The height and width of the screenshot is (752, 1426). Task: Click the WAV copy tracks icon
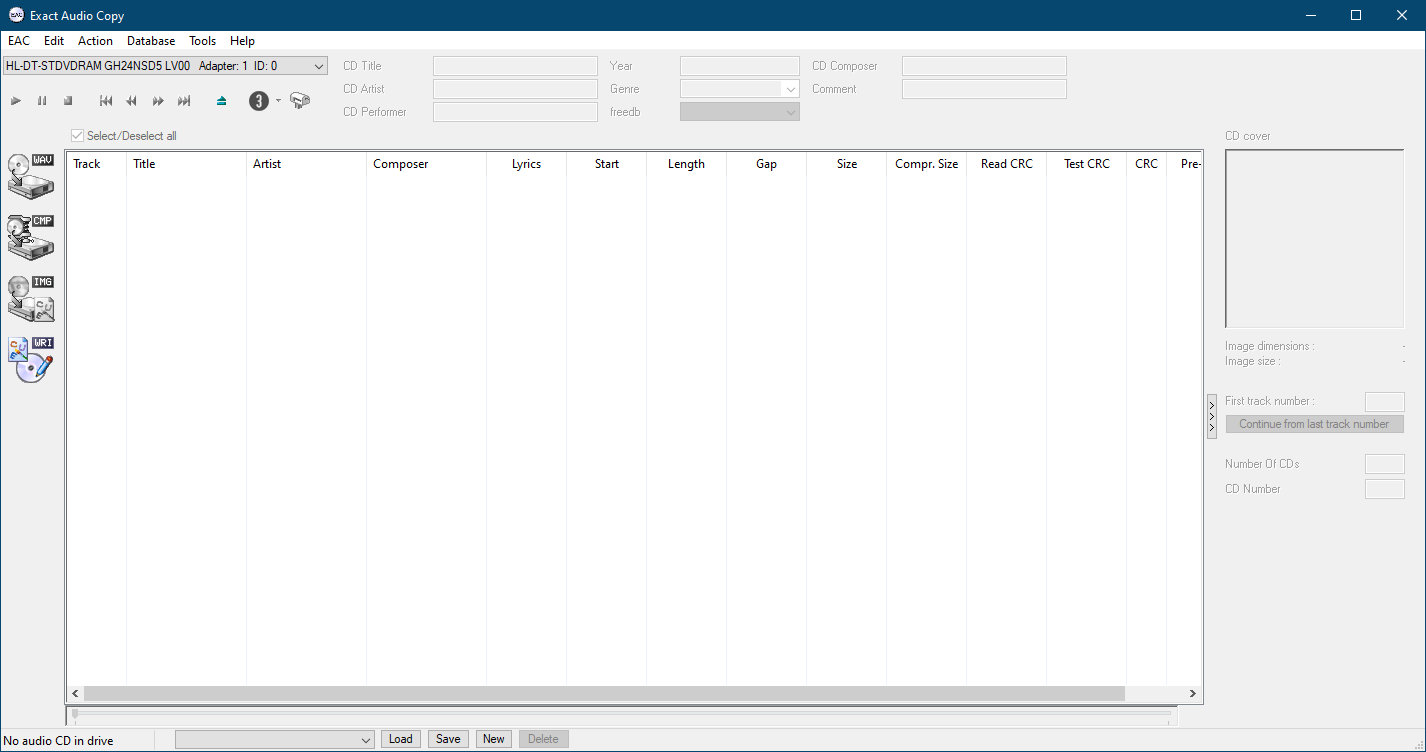(x=30, y=176)
